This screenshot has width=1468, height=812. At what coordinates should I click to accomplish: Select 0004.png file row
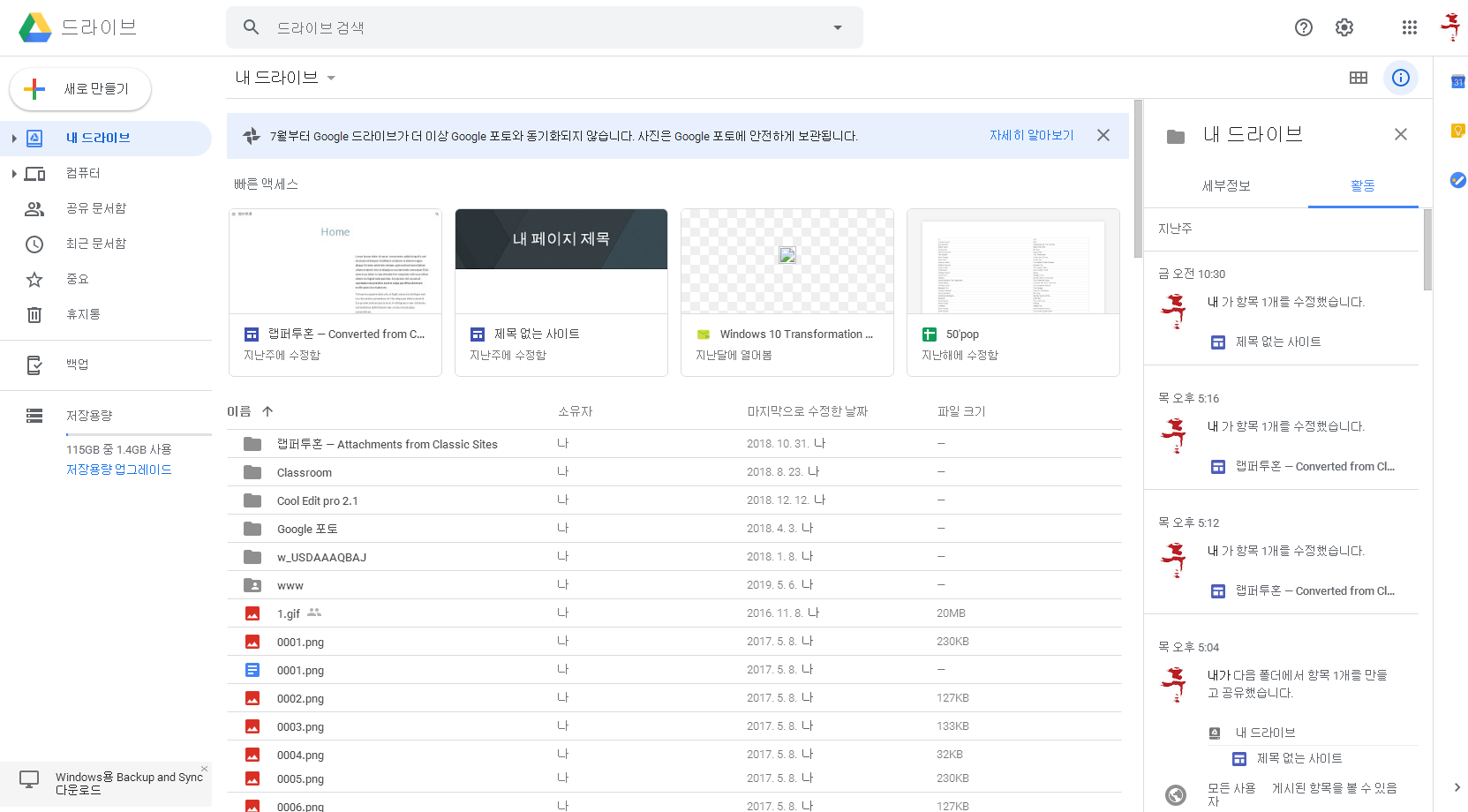coord(674,755)
